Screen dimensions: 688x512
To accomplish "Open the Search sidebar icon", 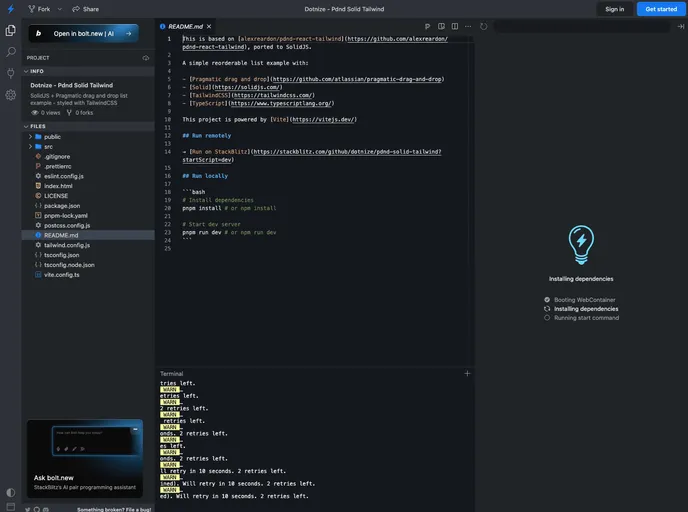I will 11,52.
